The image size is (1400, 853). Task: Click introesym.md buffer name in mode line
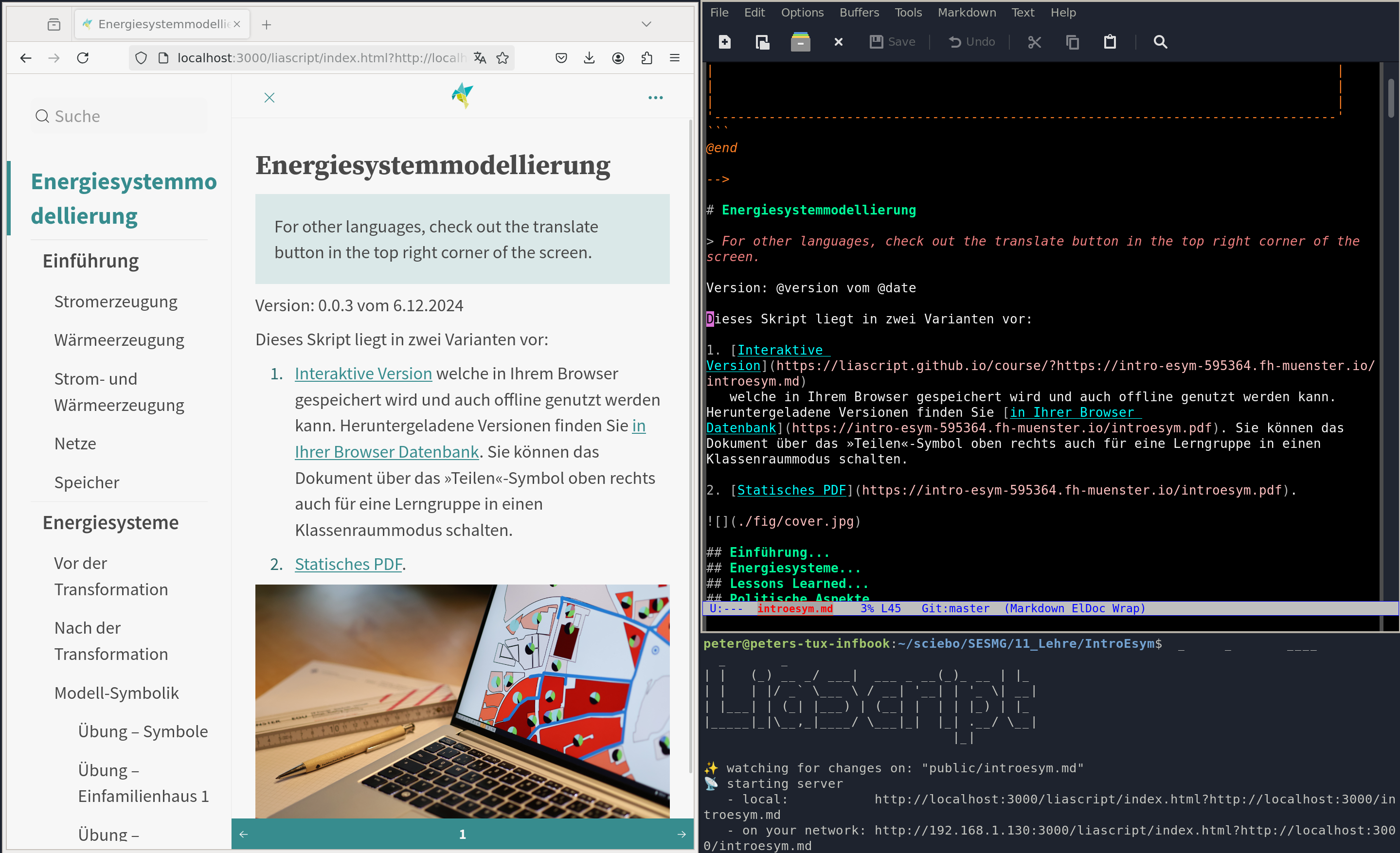coord(795,608)
